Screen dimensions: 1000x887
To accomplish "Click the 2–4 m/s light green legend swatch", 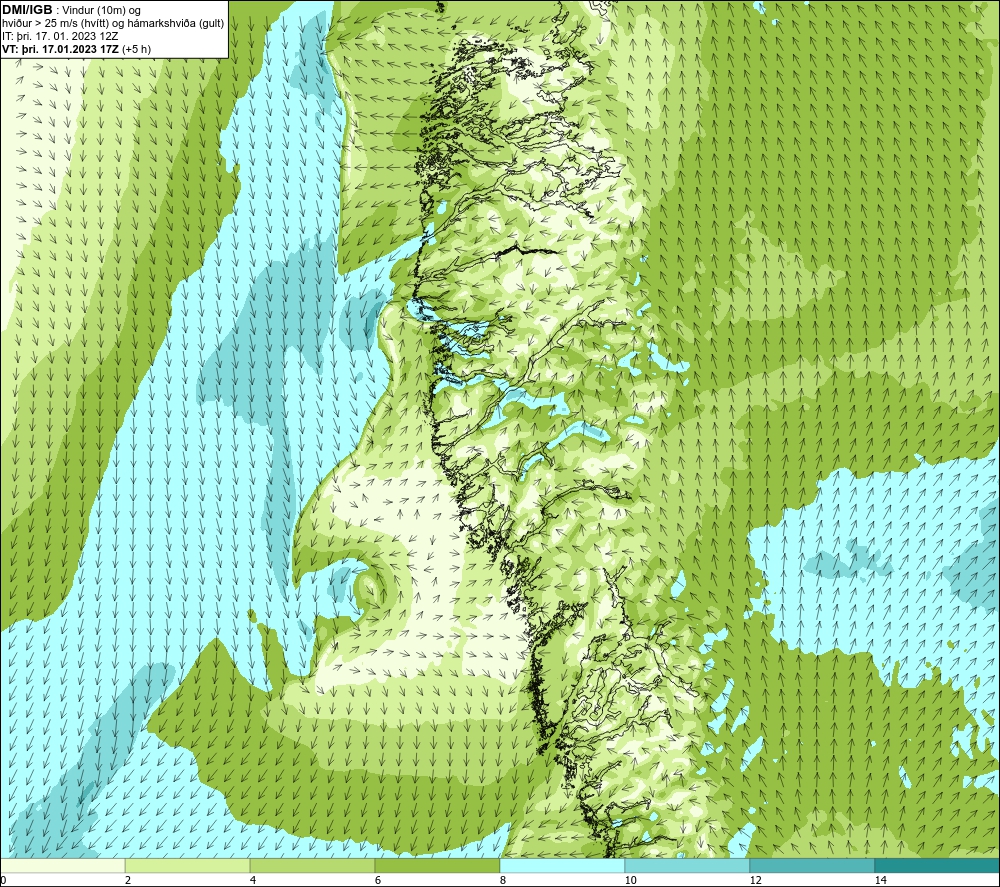I will coord(188,865).
